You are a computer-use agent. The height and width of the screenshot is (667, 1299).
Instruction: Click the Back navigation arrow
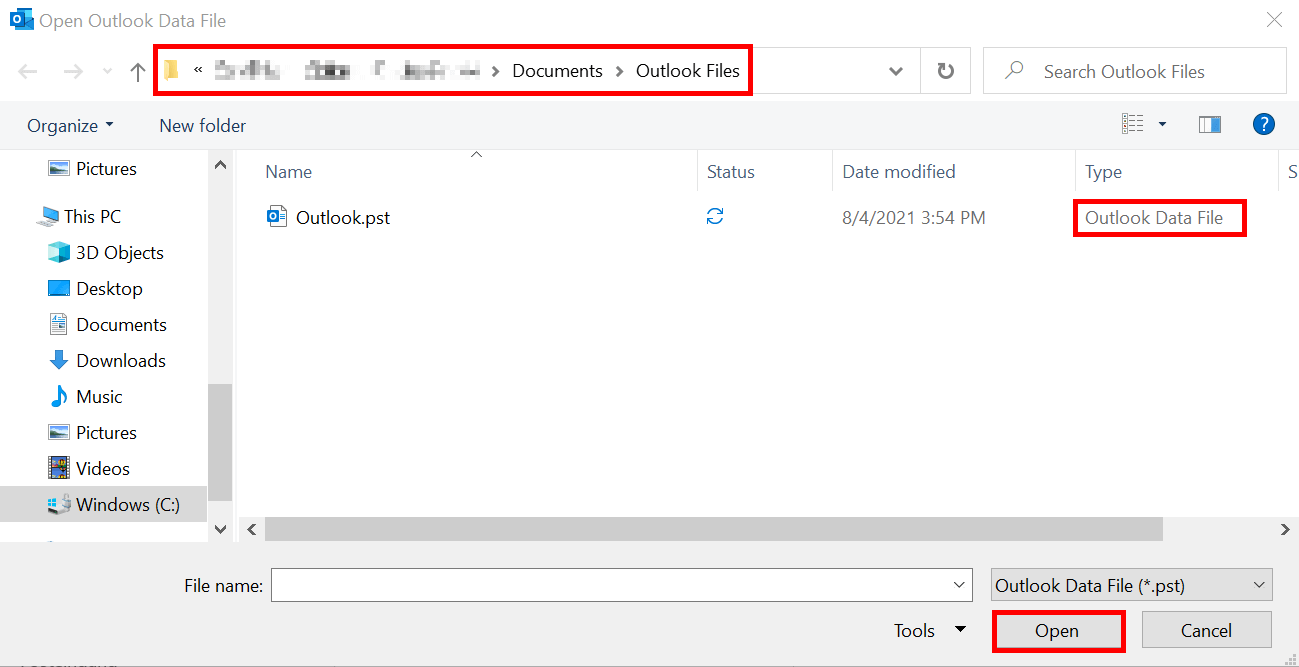point(27,70)
